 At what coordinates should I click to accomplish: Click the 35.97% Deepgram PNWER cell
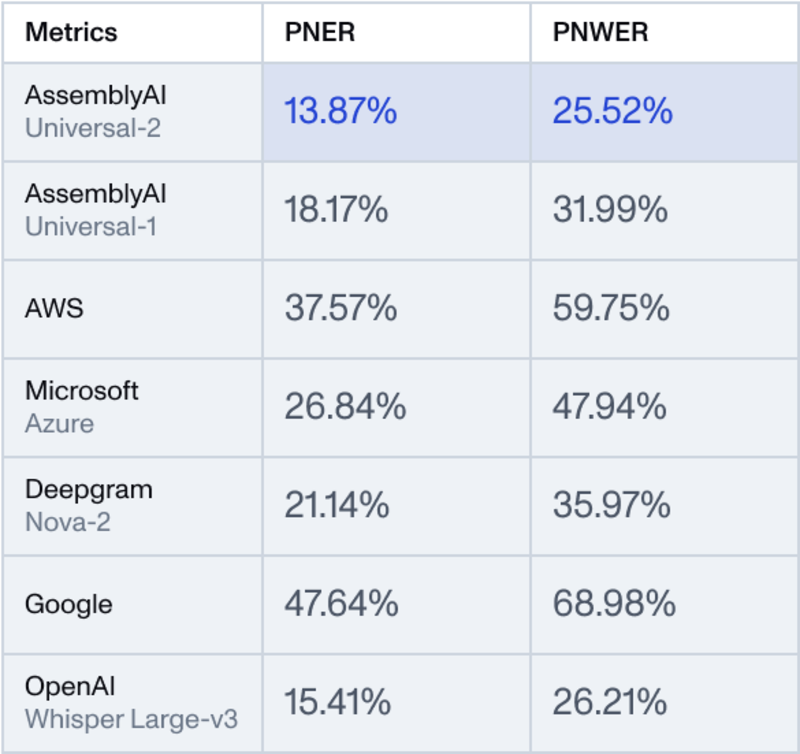point(611,506)
